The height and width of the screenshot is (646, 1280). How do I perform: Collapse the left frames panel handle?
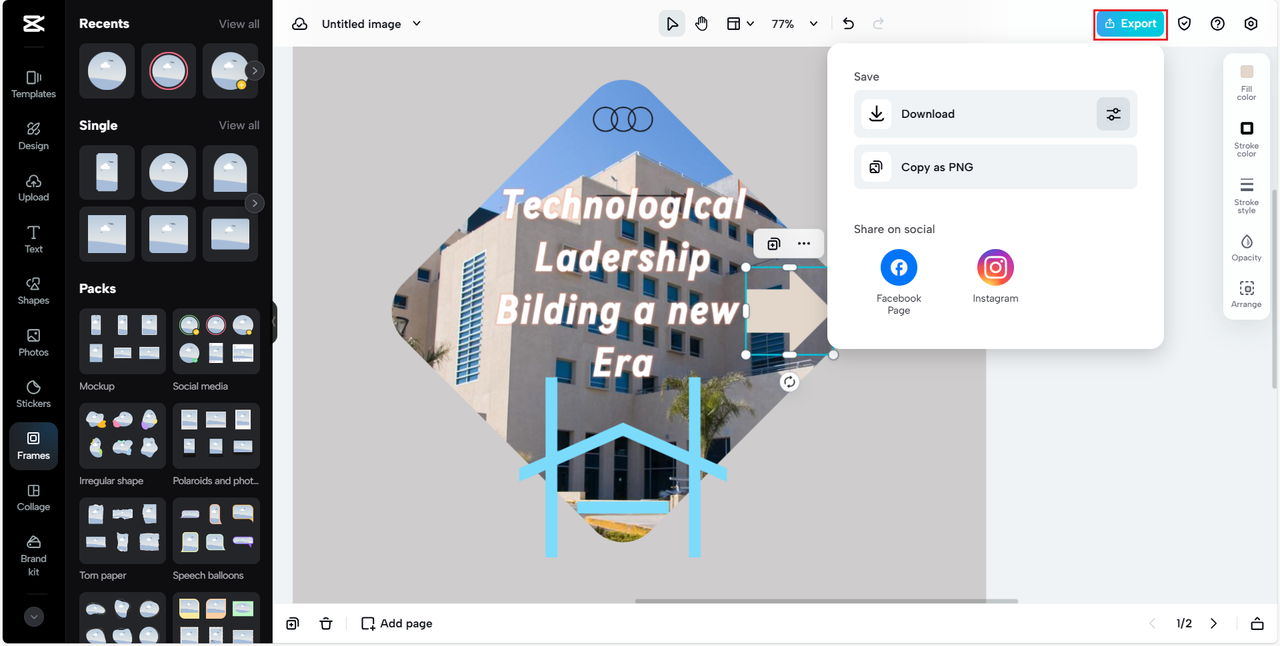[274, 322]
